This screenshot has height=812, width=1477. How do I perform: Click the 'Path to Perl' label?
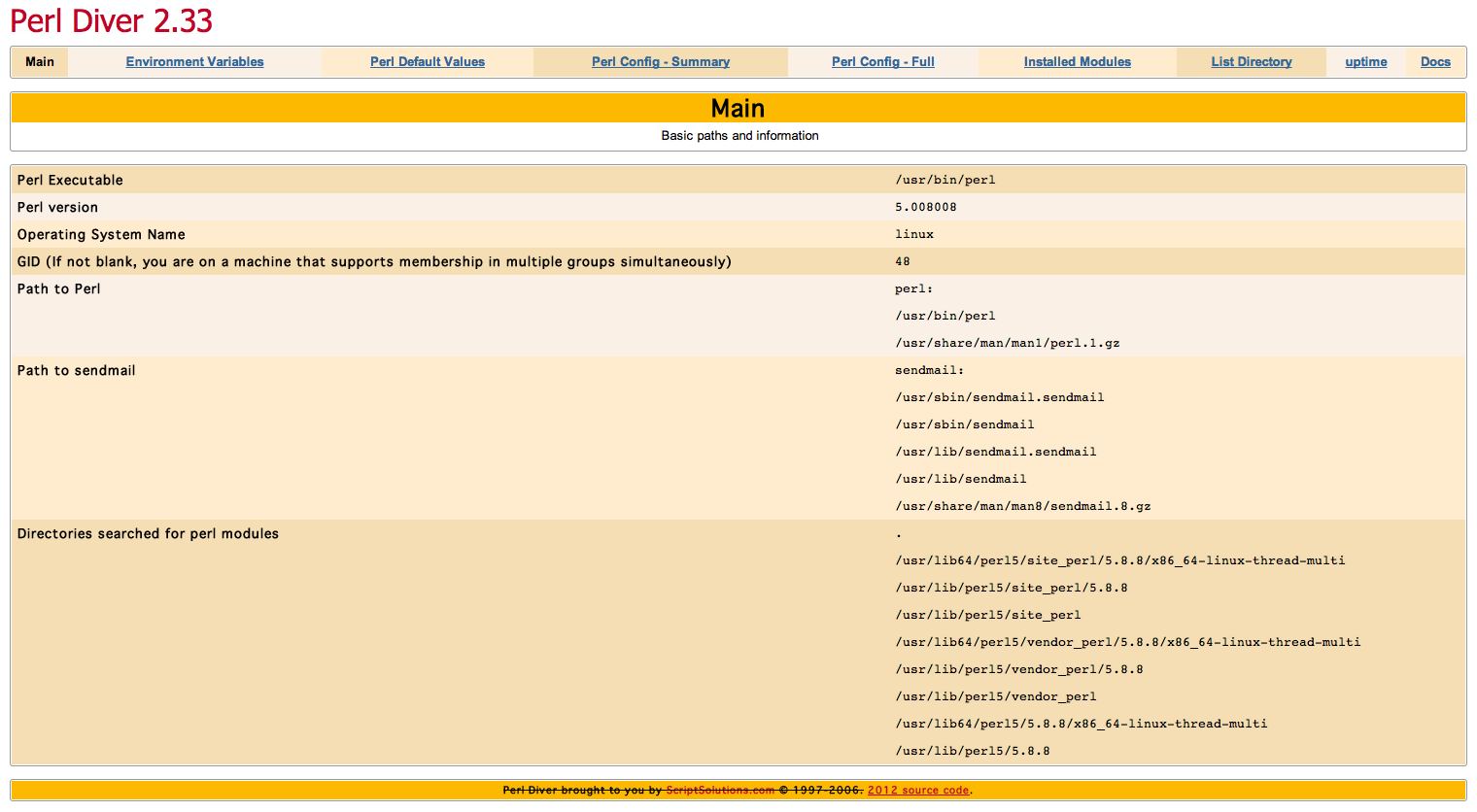[58, 289]
